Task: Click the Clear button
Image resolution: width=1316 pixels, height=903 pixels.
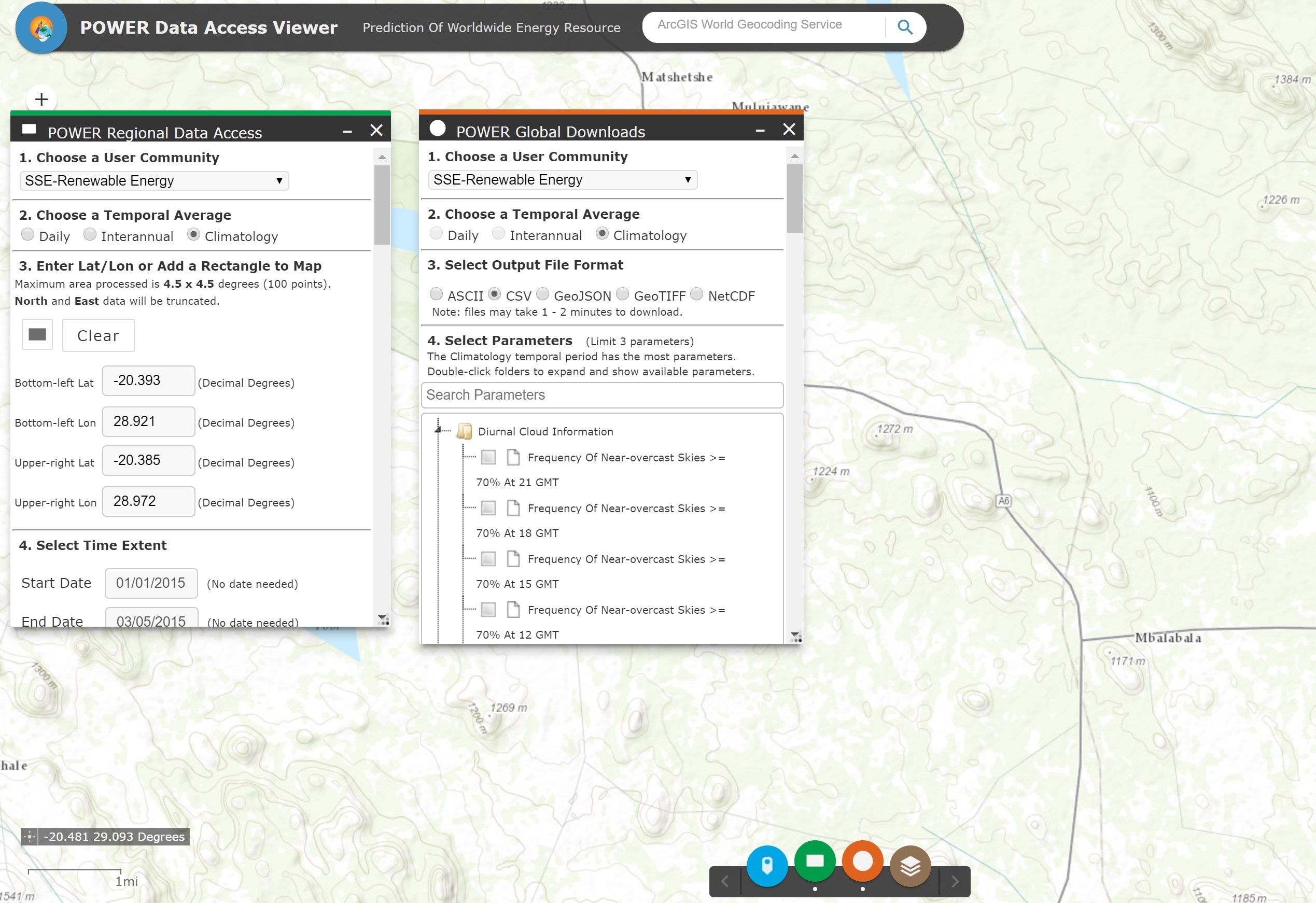Action: tap(98, 335)
